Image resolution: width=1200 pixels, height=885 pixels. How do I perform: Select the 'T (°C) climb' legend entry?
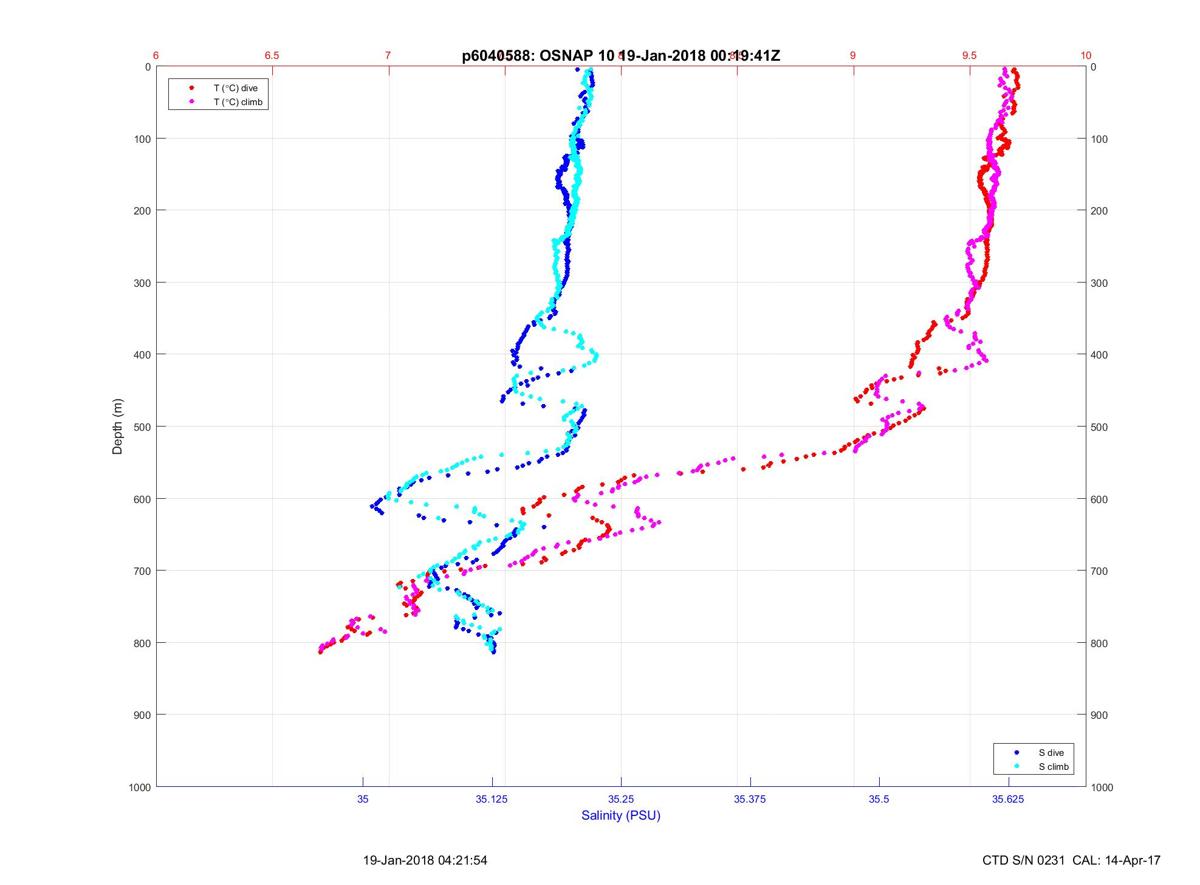[239, 102]
